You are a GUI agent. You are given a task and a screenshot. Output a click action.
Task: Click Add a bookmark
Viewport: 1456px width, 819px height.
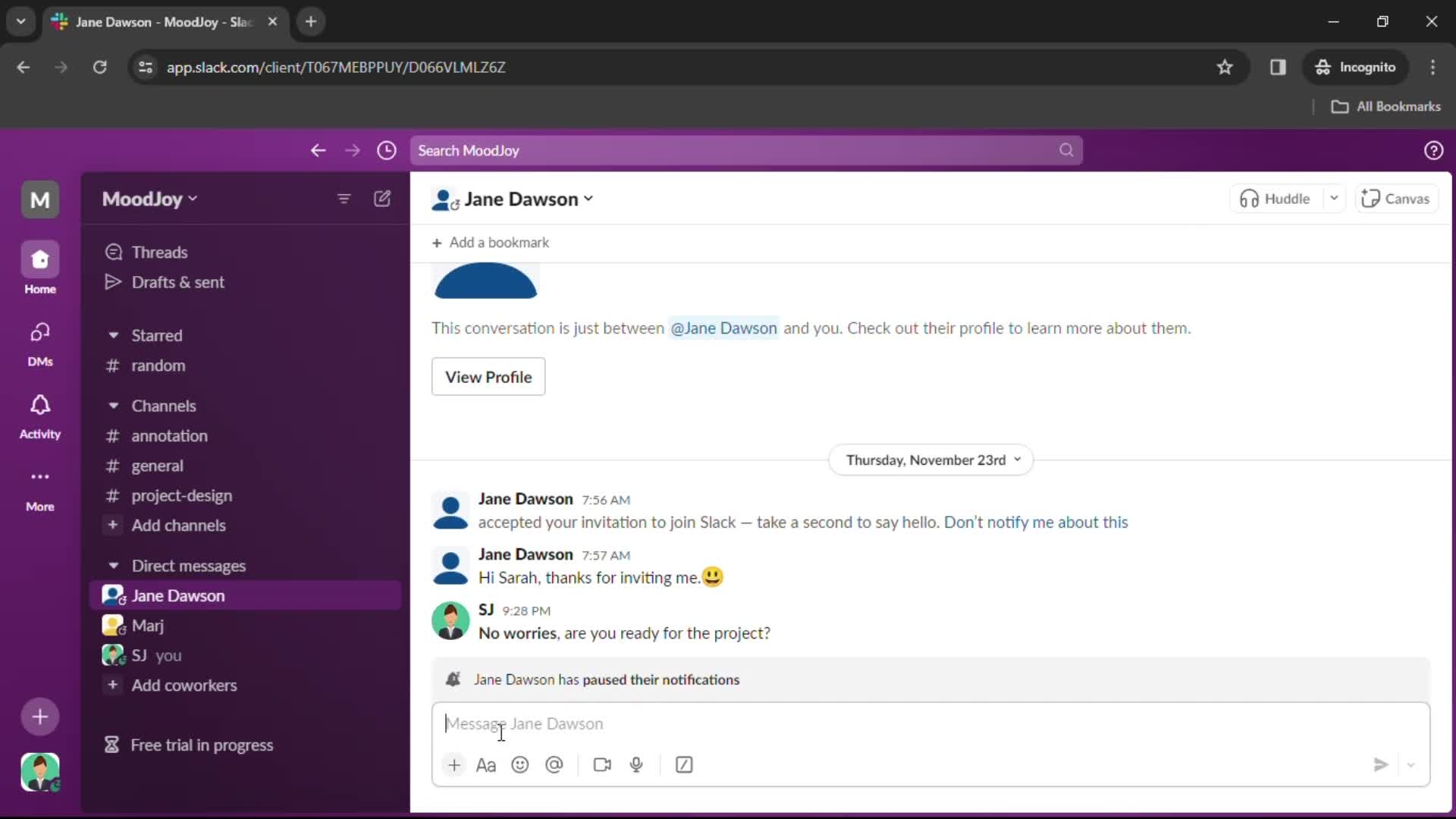[490, 243]
